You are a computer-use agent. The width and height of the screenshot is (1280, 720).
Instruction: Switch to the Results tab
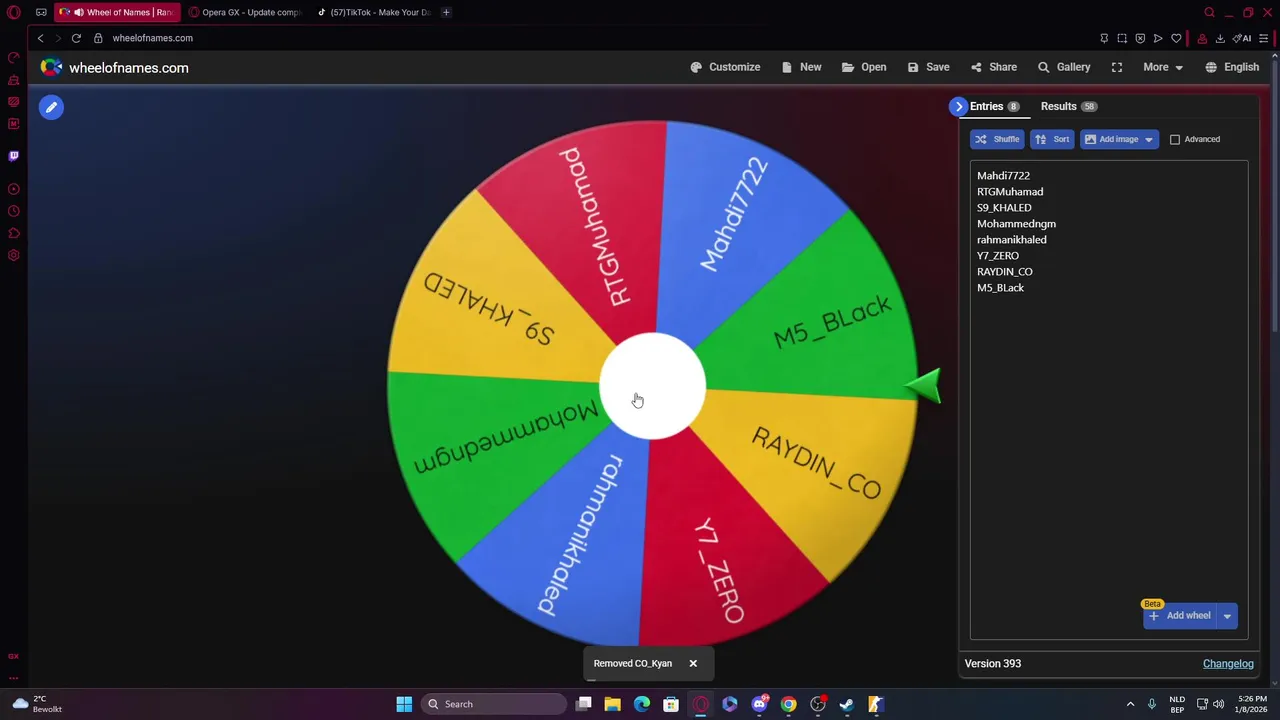coord(1068,106)
